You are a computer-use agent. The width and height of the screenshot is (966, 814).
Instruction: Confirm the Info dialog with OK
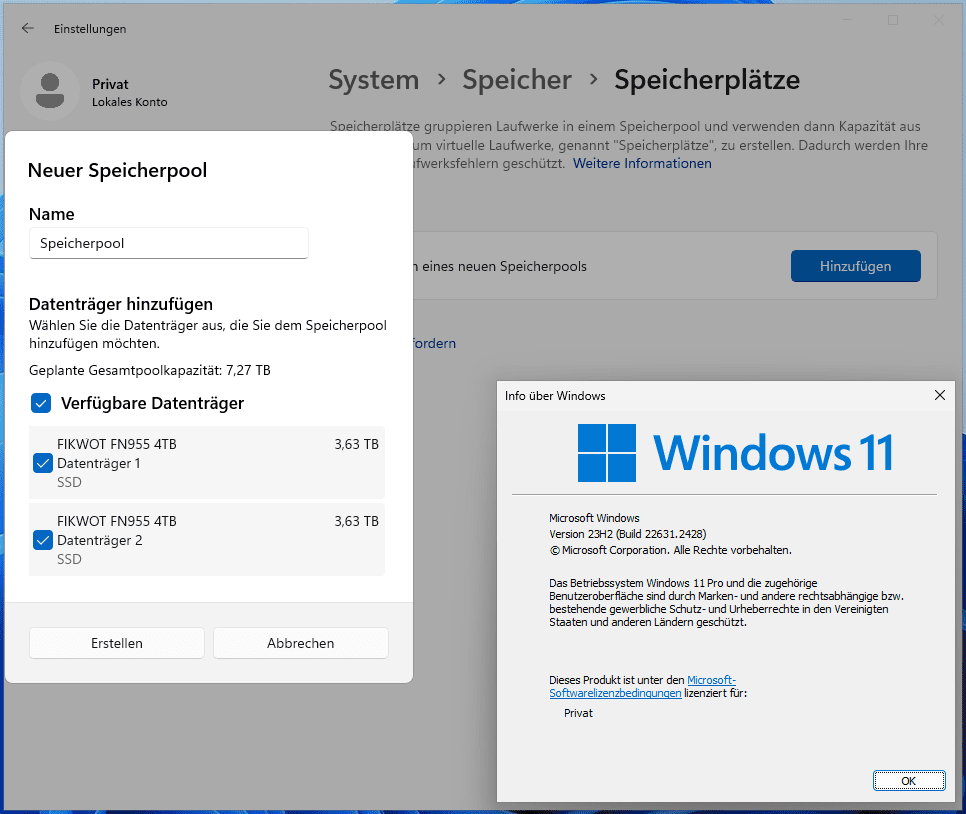point(909,781)
